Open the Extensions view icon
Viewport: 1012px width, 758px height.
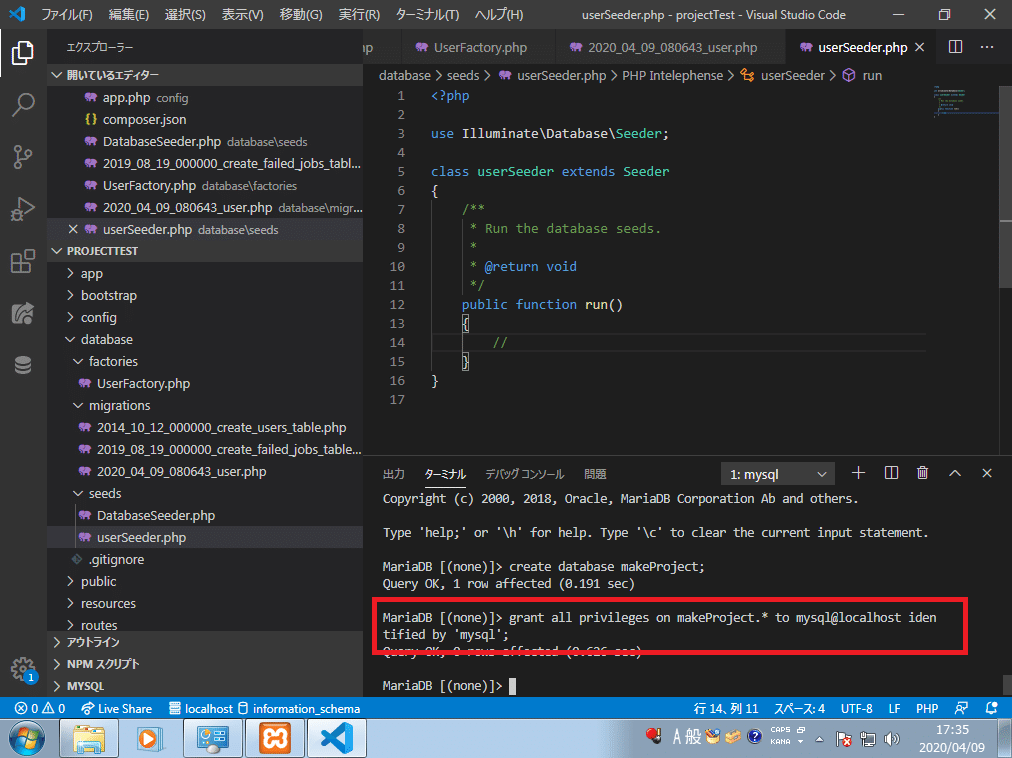coord(23,261)
